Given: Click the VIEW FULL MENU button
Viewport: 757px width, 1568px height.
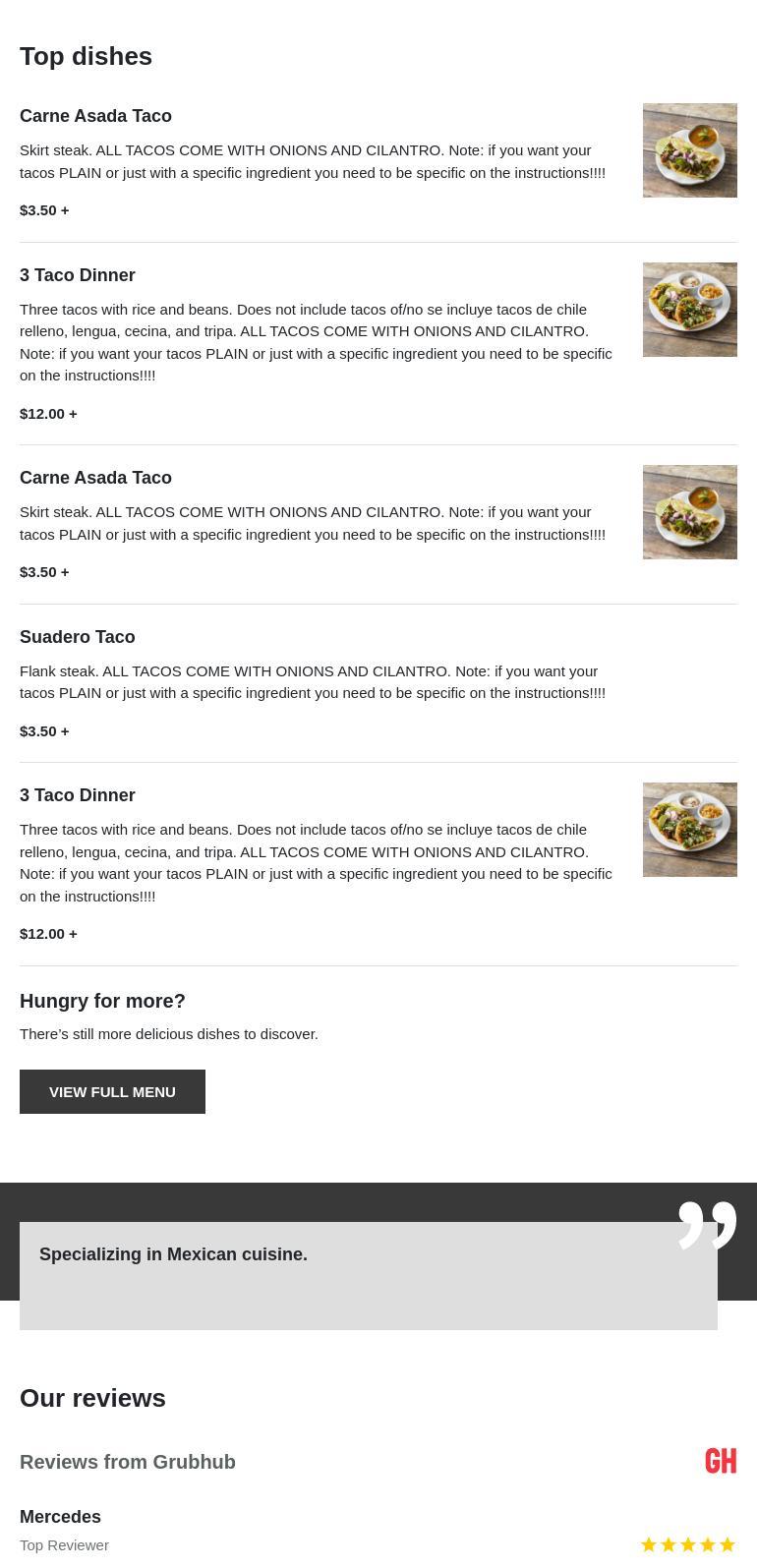Looking at the screenshot, I should click(x=112, y=1091).
